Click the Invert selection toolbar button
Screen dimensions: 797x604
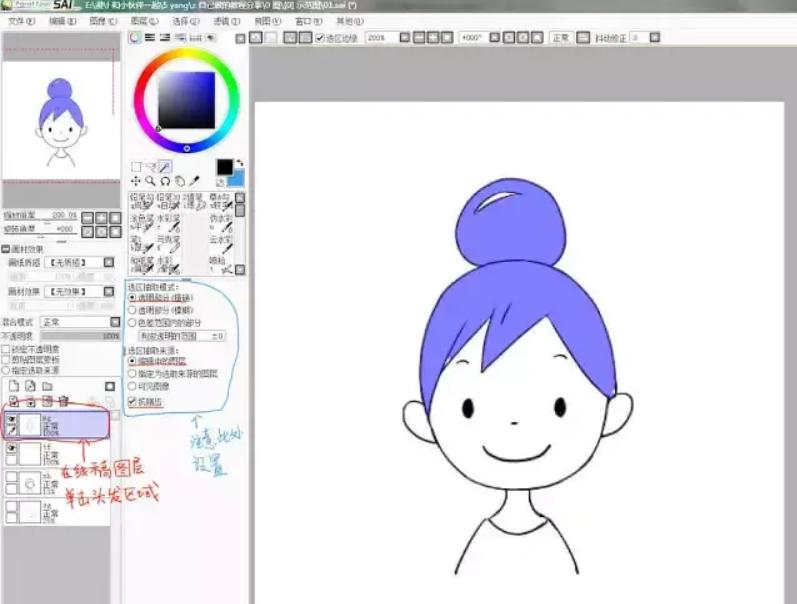point(305,38)
